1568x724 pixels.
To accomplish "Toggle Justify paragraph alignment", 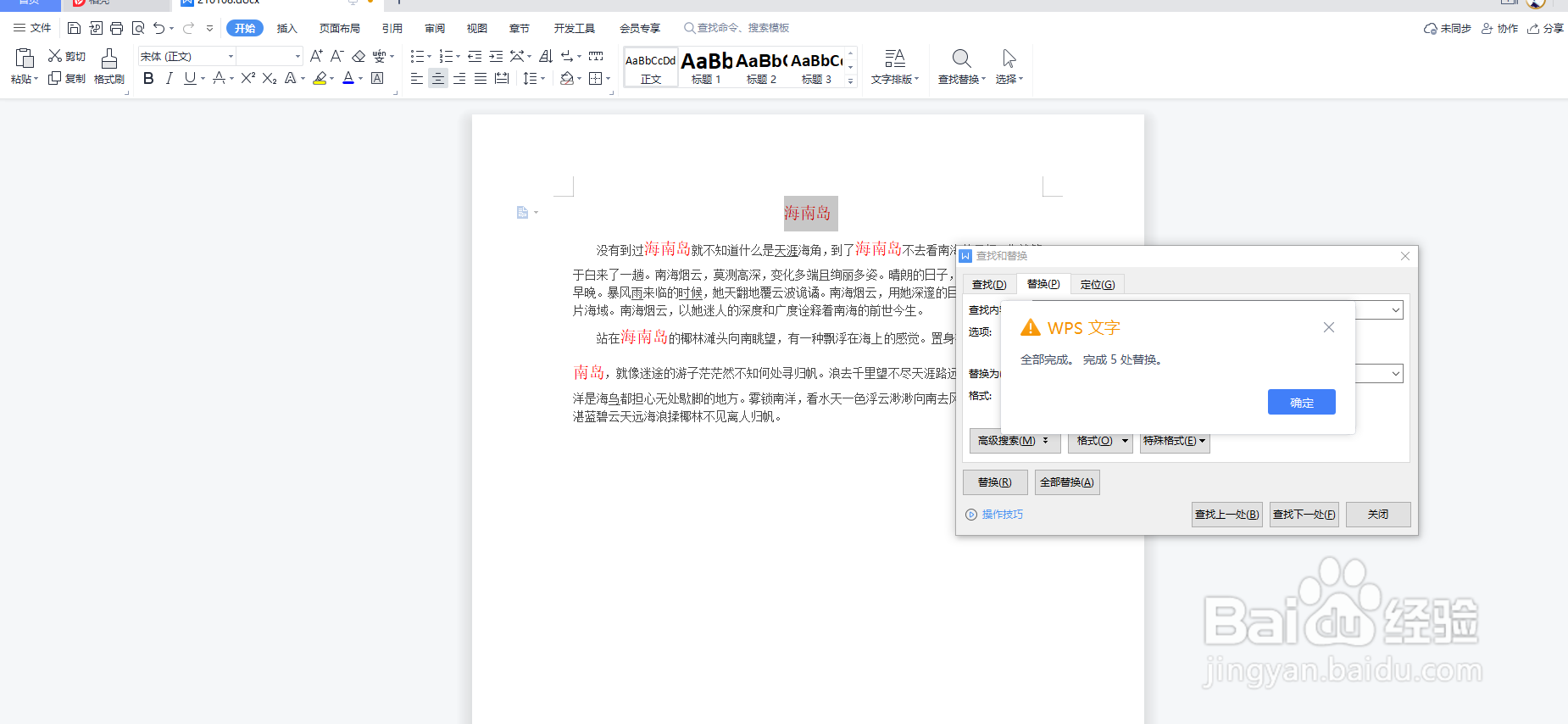I will [480, 78].
